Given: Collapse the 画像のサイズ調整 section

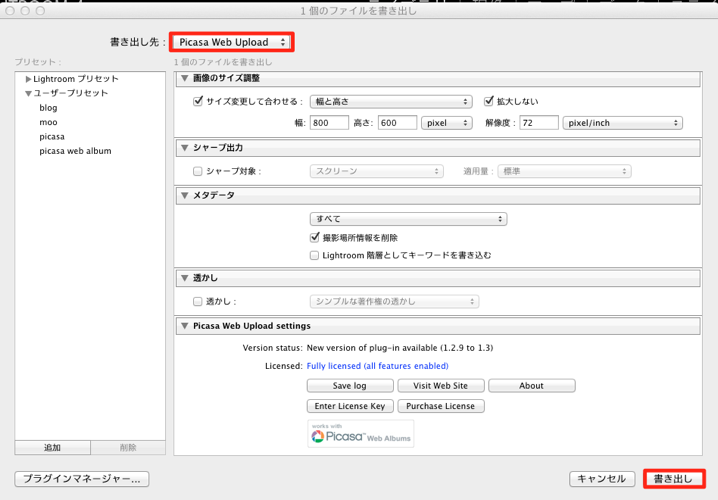Looking at the screenshot, I should coord(185,78).
